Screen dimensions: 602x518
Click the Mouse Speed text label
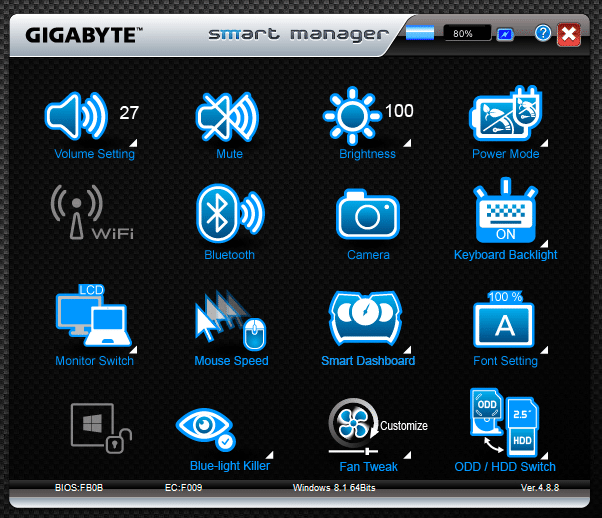coord(231,361)
